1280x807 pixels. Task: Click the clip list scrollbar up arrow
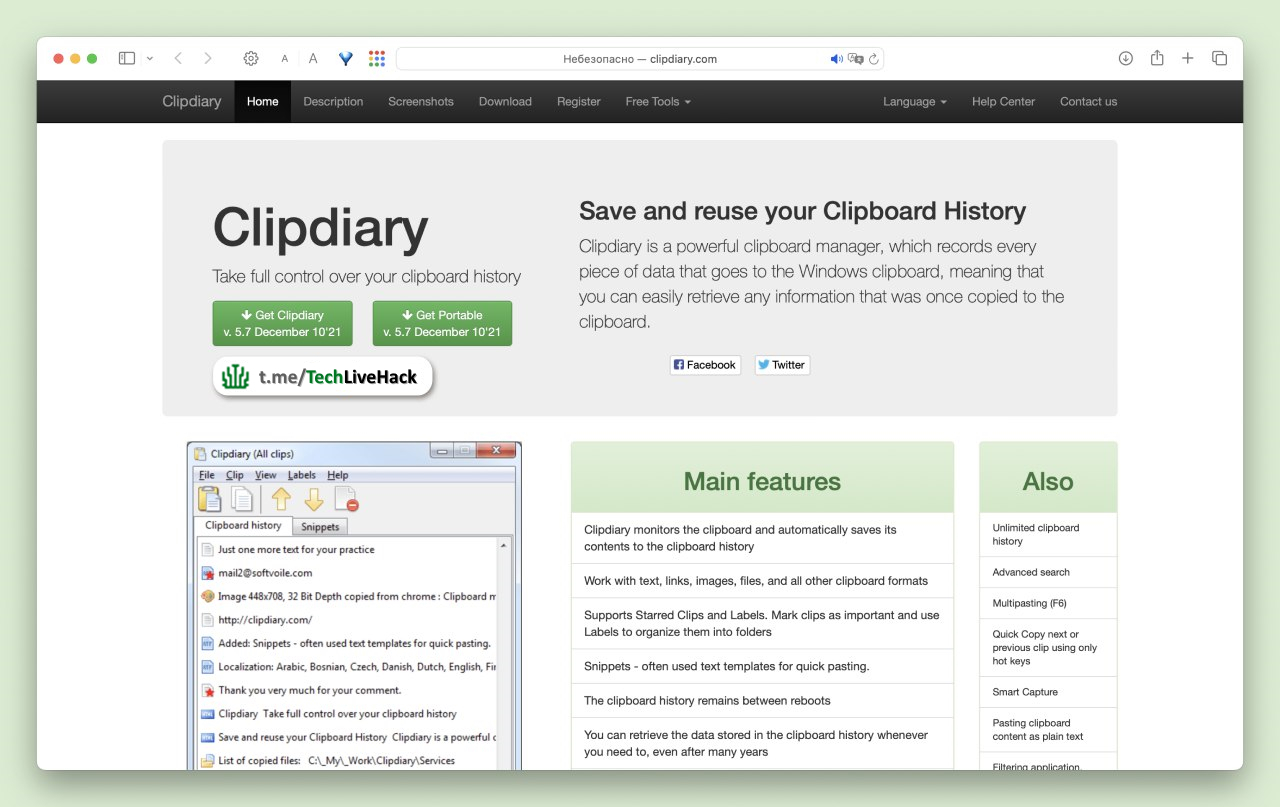coord(504,545)
